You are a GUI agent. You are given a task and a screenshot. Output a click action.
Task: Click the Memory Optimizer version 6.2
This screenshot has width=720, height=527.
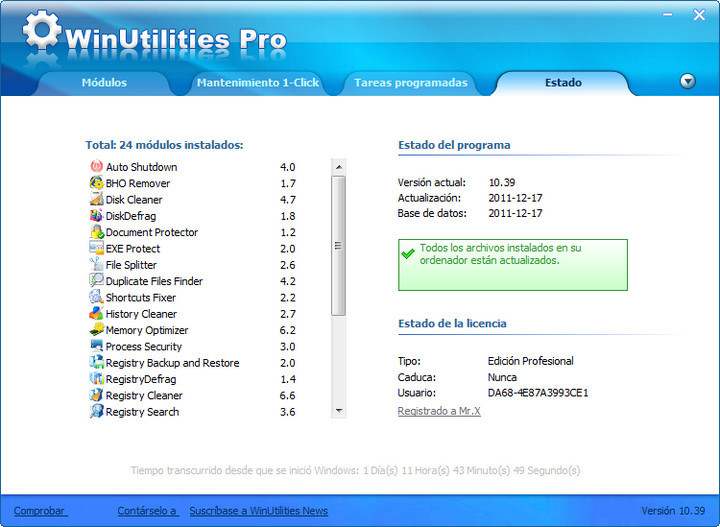pyautogui.click(x=288, y=330)
